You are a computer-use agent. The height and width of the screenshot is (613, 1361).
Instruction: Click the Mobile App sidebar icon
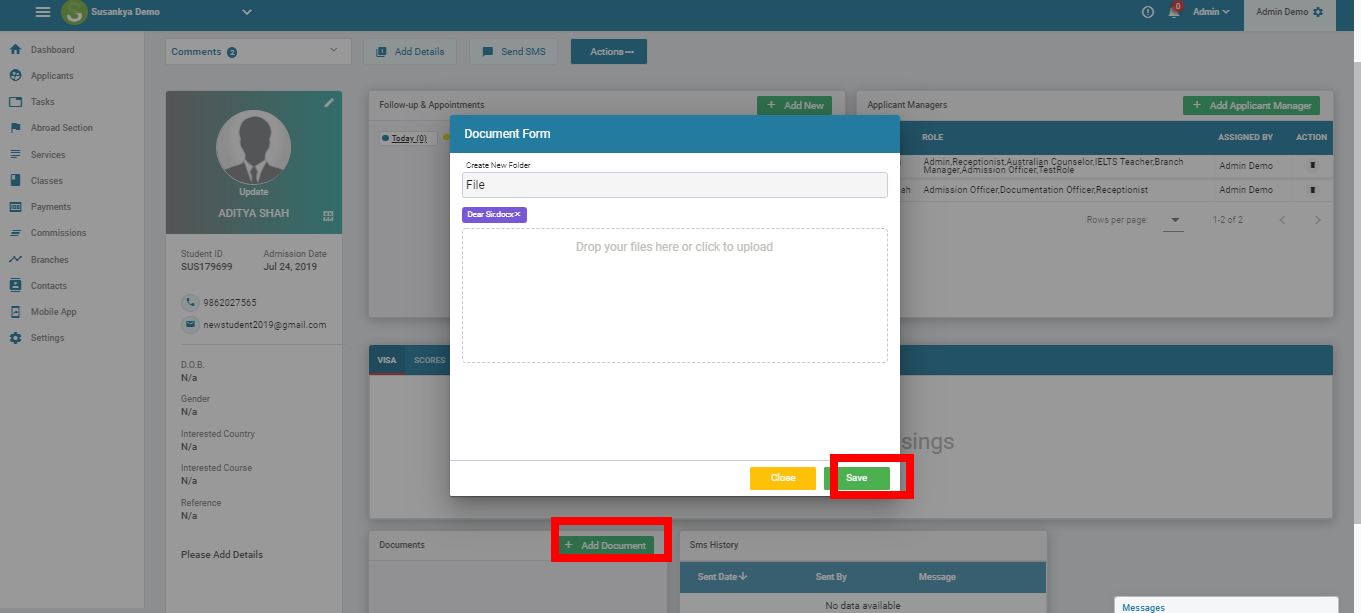15,311
